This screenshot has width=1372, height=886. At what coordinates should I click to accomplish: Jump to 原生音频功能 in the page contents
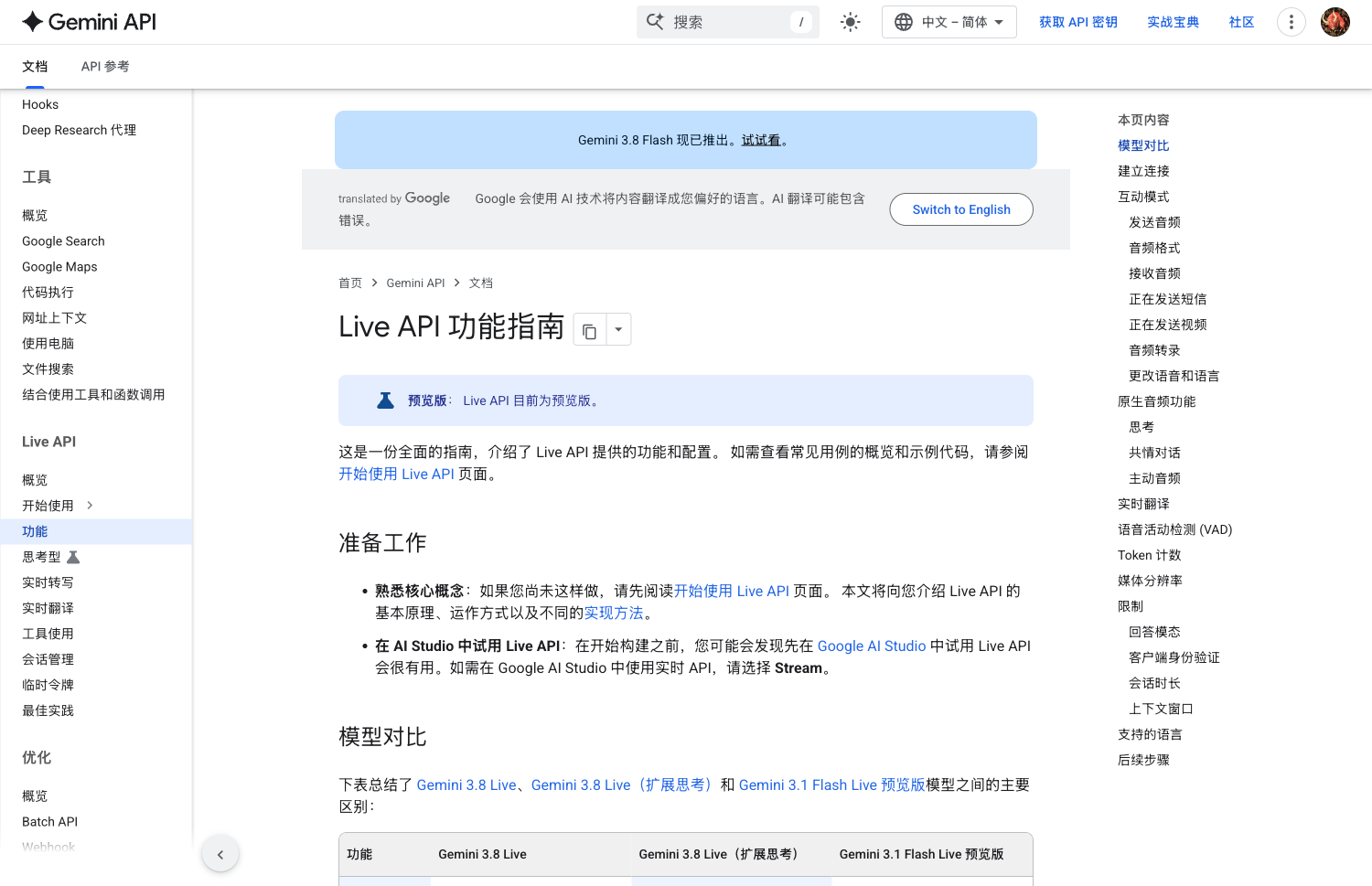click(1156, 401)
